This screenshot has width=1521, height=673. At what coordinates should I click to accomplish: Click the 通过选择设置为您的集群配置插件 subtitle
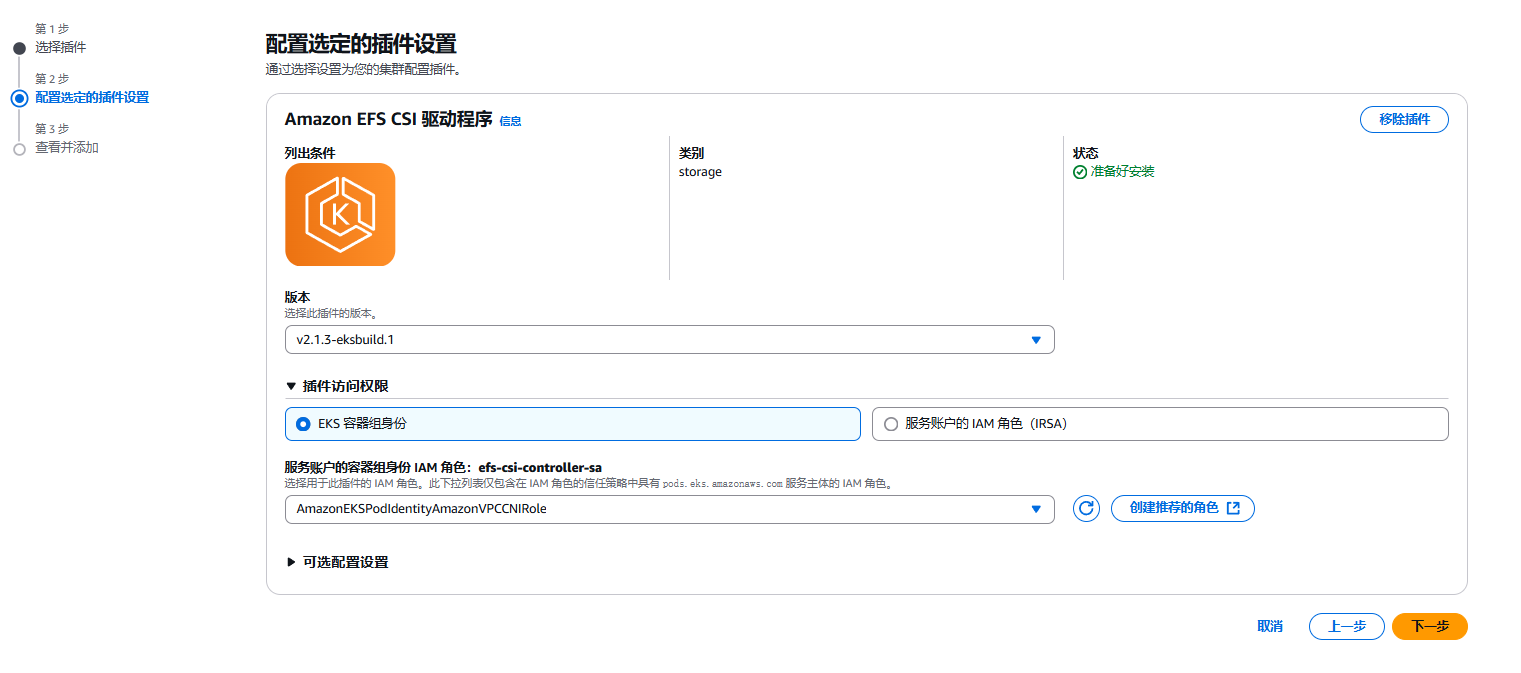364,70
